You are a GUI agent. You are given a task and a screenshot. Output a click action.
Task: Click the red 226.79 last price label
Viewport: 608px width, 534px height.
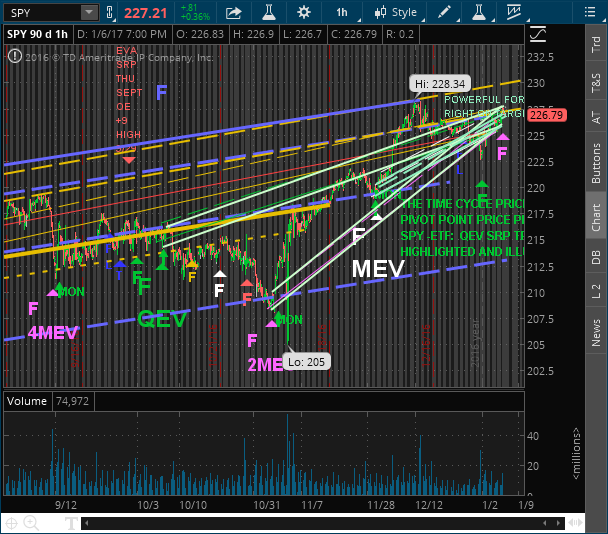click(546, 115)
